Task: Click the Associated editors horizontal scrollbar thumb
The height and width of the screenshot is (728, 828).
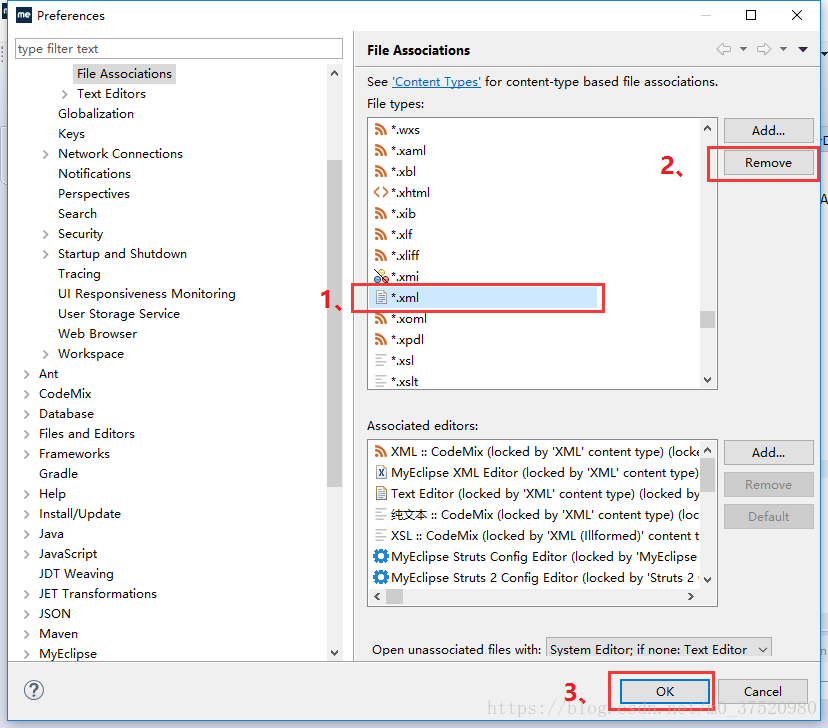Action: tap(394, 597)
